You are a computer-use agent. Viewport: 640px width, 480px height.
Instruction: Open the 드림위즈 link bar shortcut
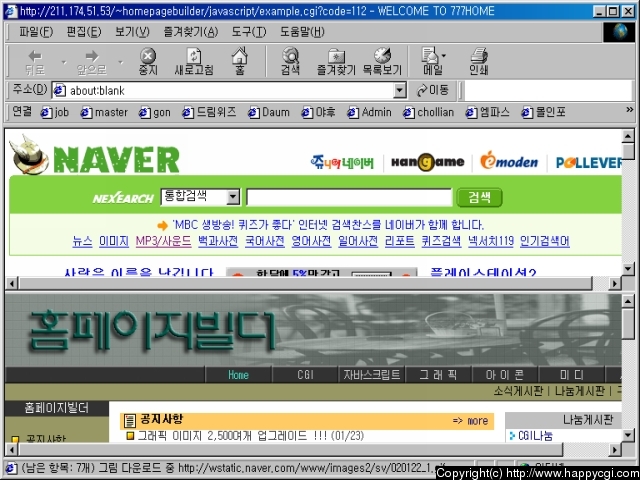pos(209,112)
